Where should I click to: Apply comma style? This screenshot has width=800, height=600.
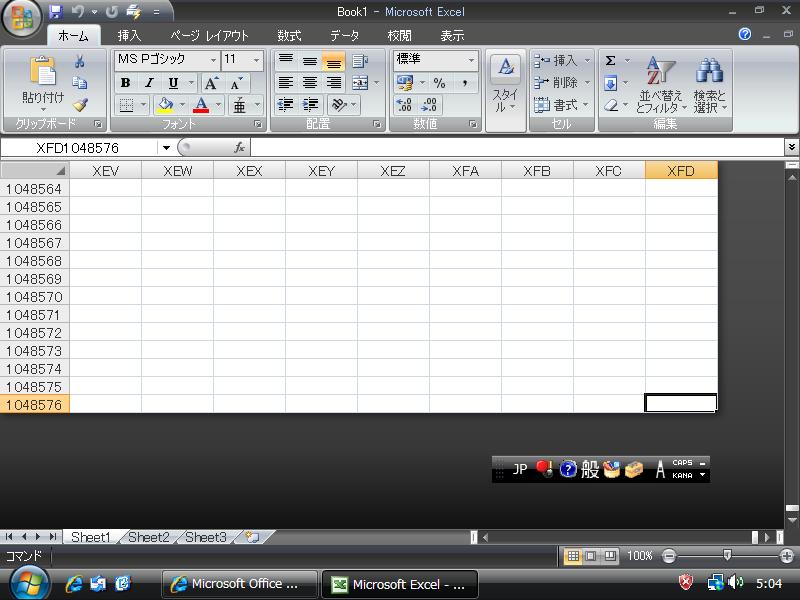pyautogui.click(x=464, y=83)
